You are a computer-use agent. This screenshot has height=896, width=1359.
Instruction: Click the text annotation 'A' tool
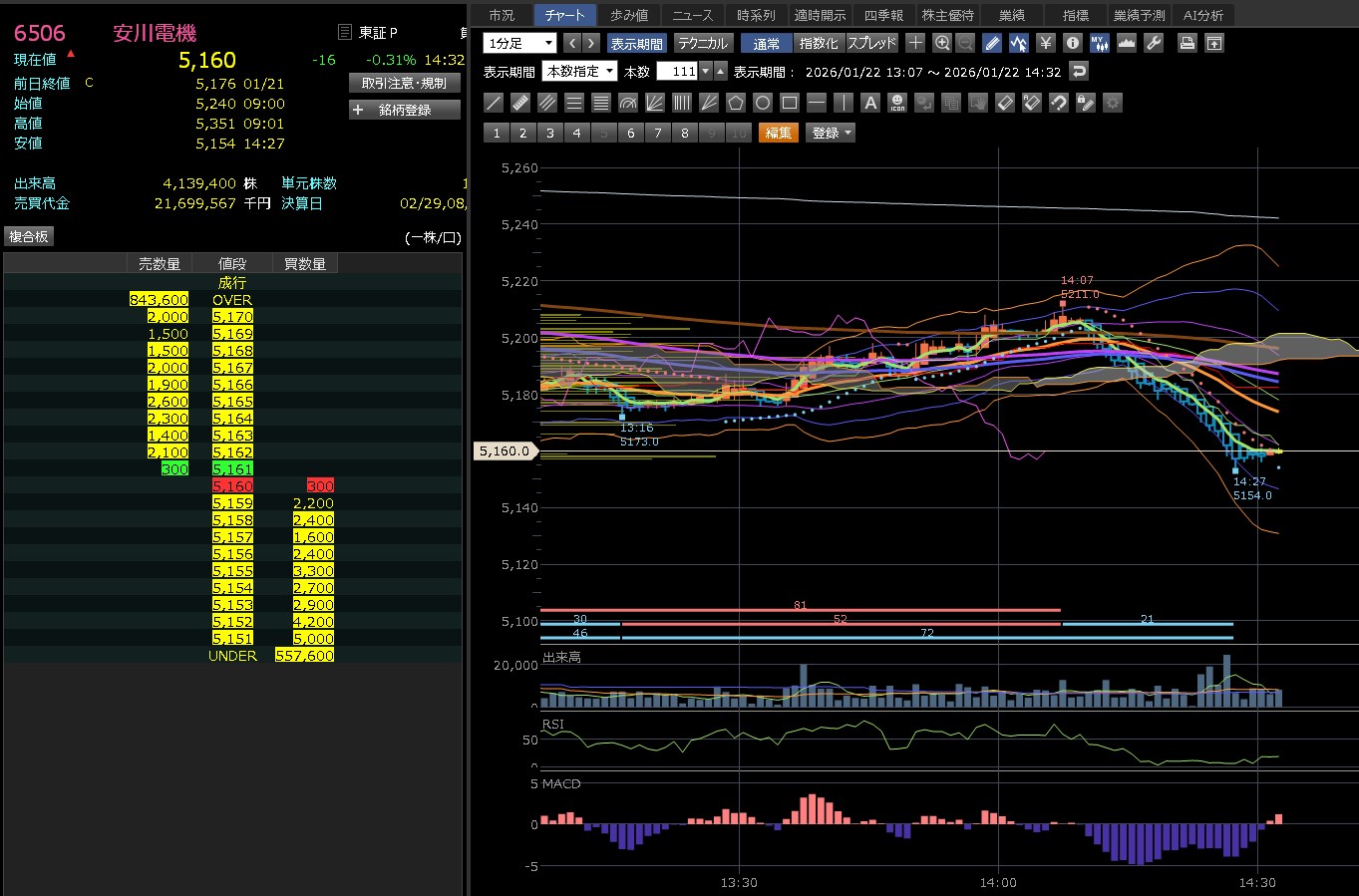pos(870,103)
